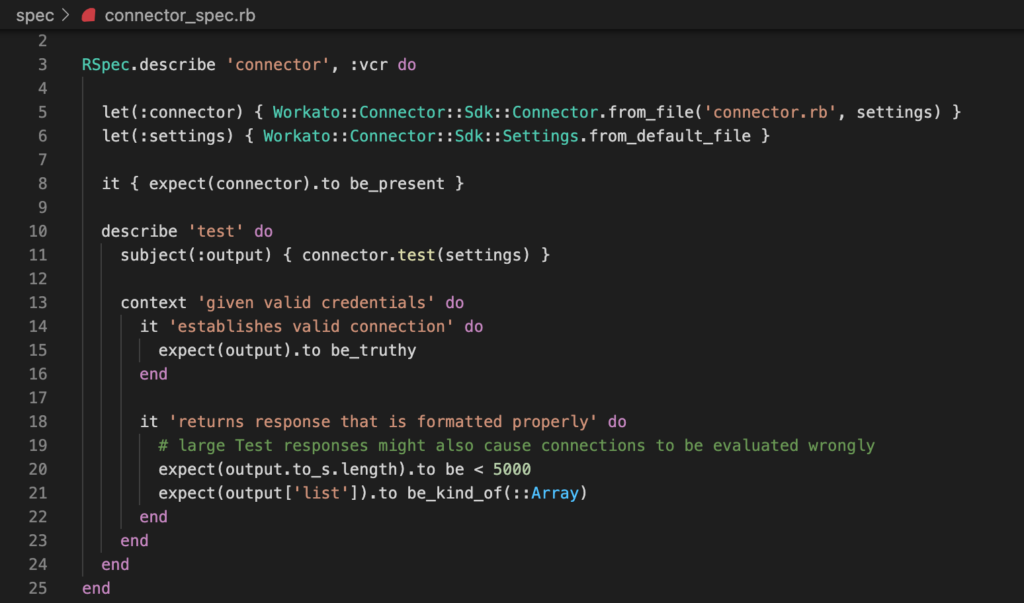
Task: Open the 'spec' folder breadcrumb
Action: click(x=35, y=16)
